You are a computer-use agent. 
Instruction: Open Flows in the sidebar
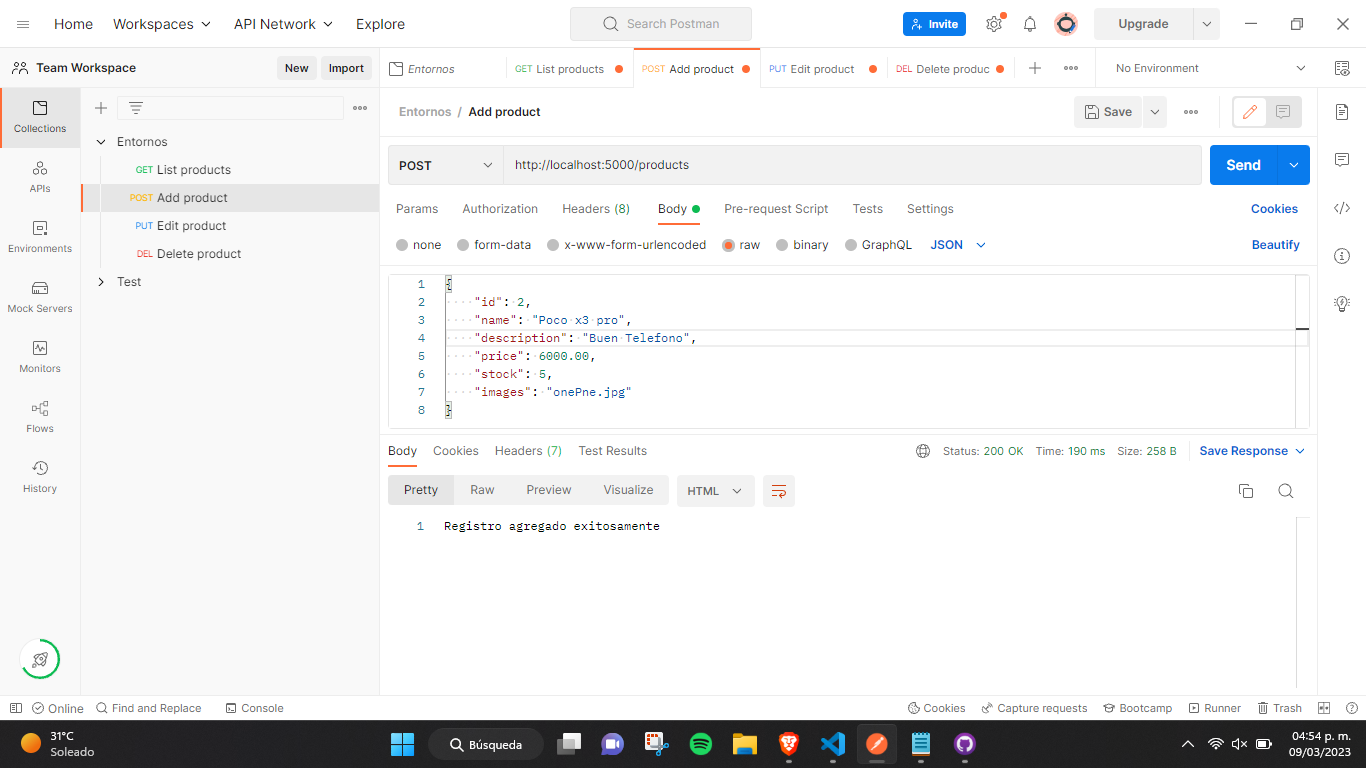tap(40, 417)
